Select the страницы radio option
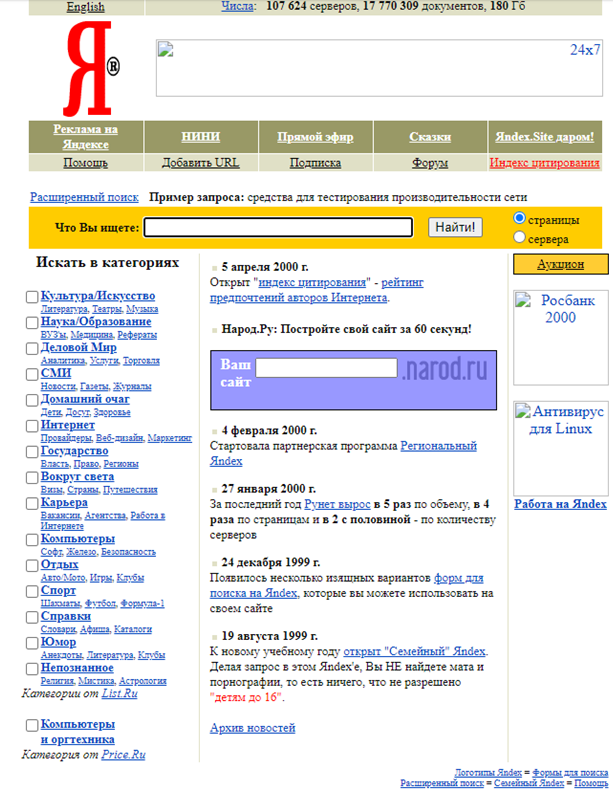 pos(519,218)
